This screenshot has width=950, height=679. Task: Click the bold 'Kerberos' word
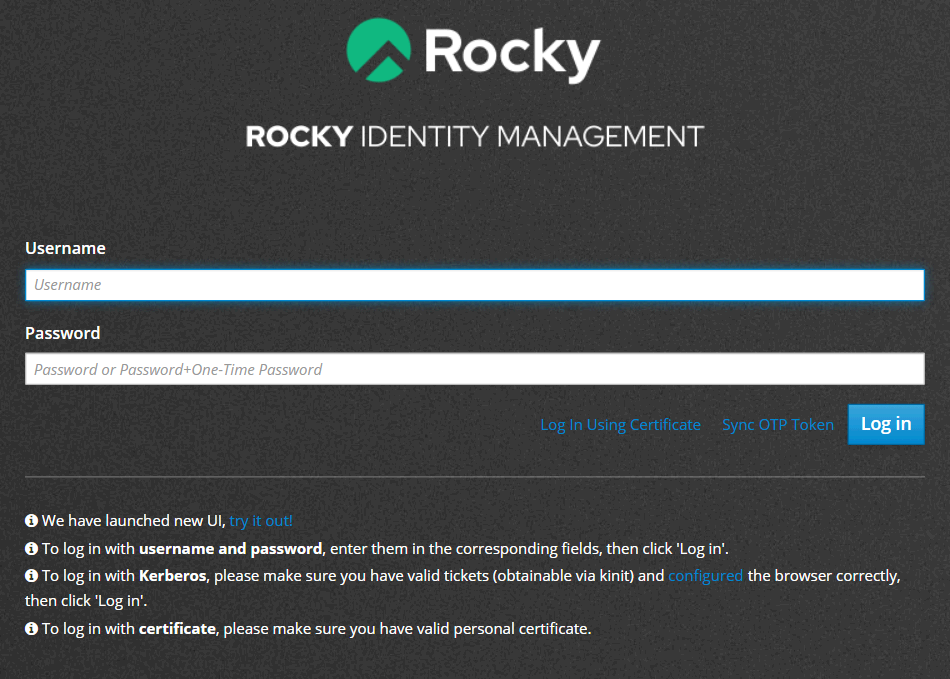pos(173,575)
